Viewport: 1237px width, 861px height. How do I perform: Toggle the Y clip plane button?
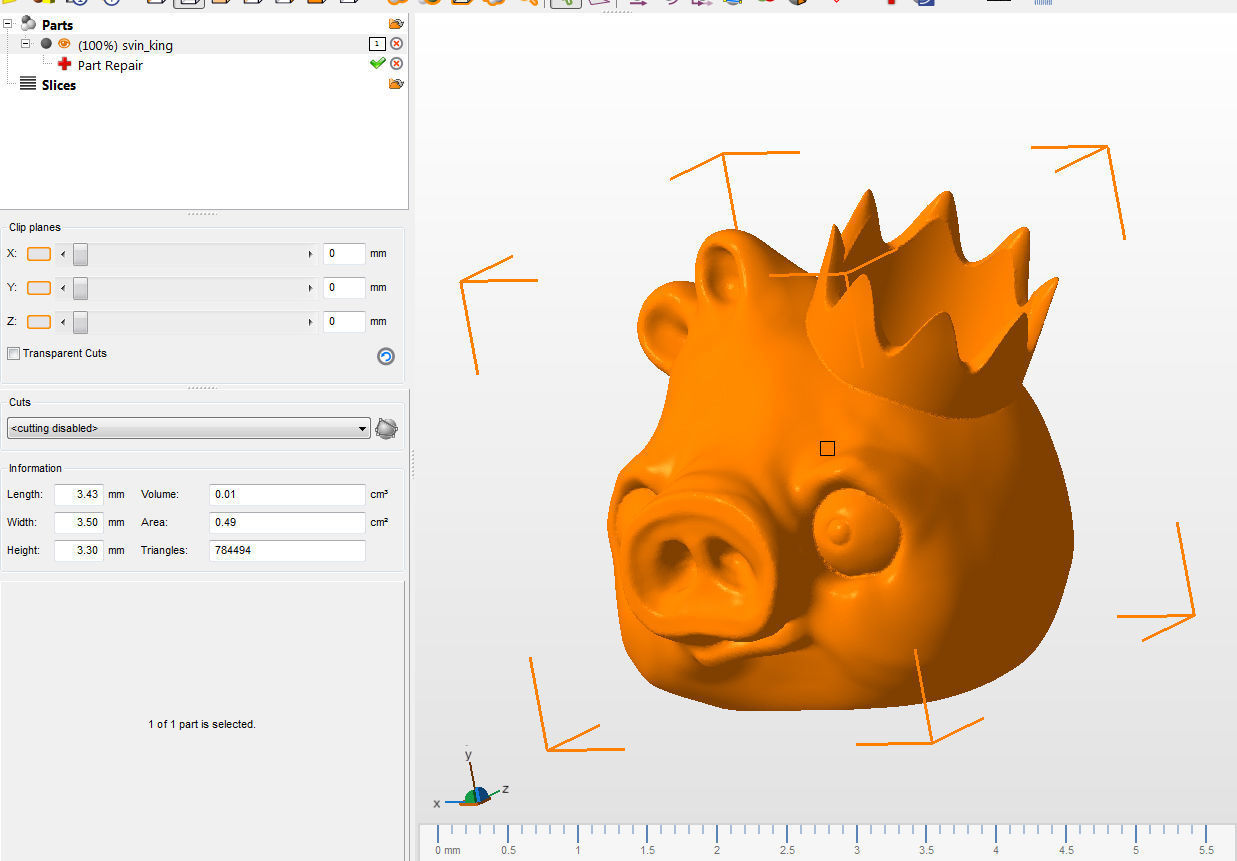39,288
